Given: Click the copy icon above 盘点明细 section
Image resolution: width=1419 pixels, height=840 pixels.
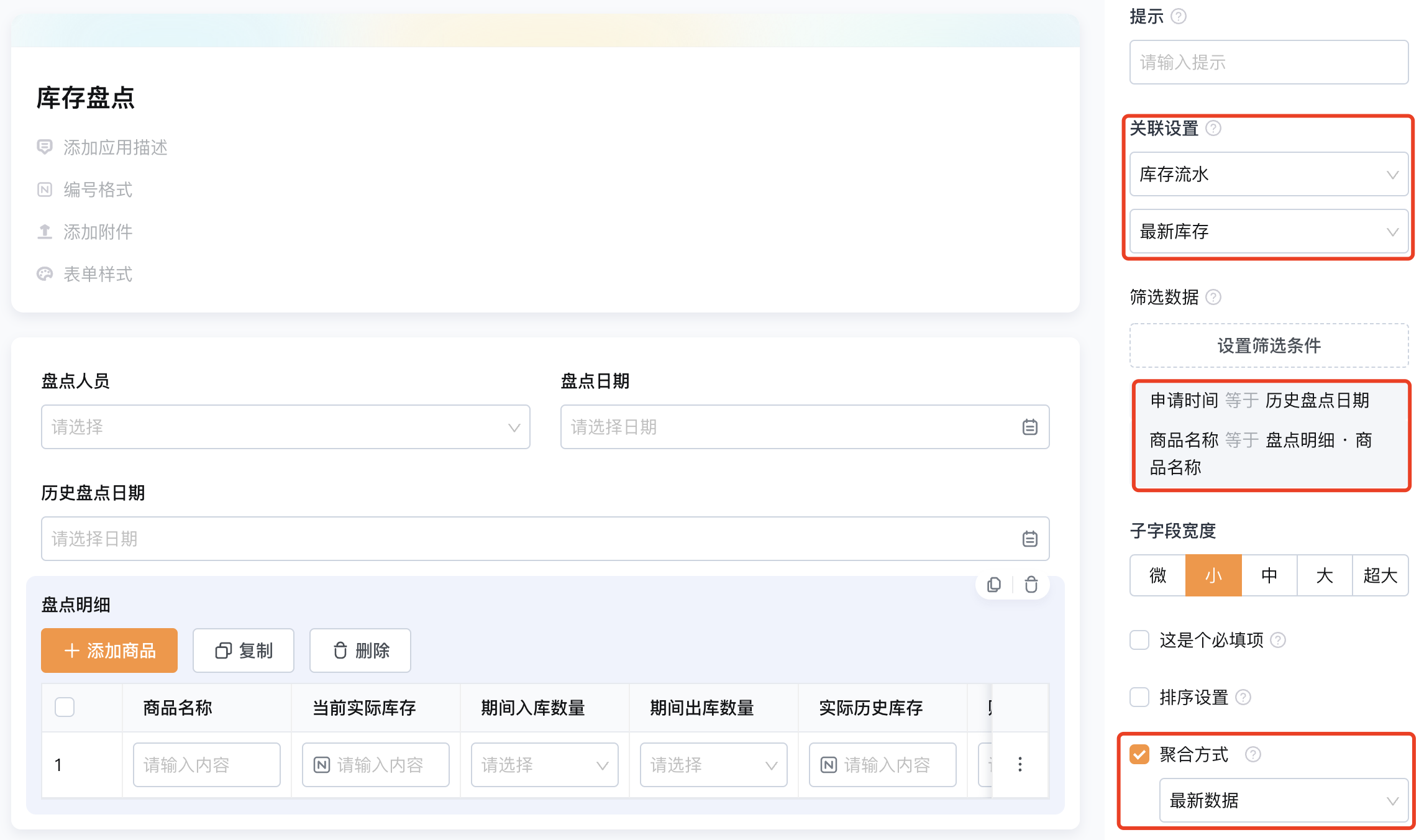Looking at the screenshot, I should pyautogui.click(x=994, y=585).
